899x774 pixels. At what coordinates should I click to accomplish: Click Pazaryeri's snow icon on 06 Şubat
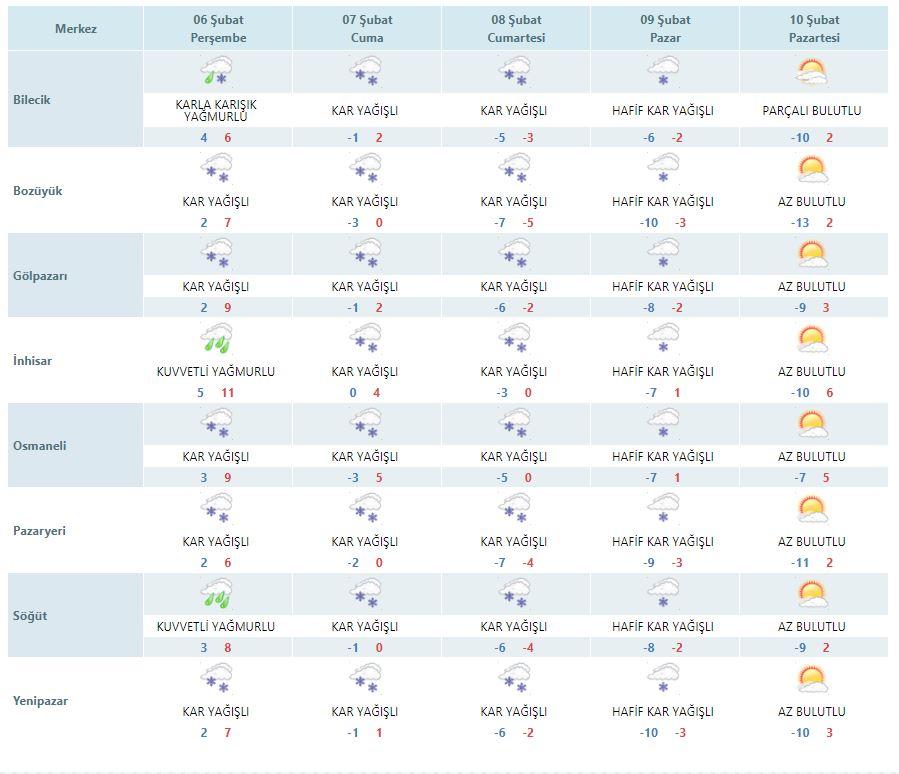217,509
